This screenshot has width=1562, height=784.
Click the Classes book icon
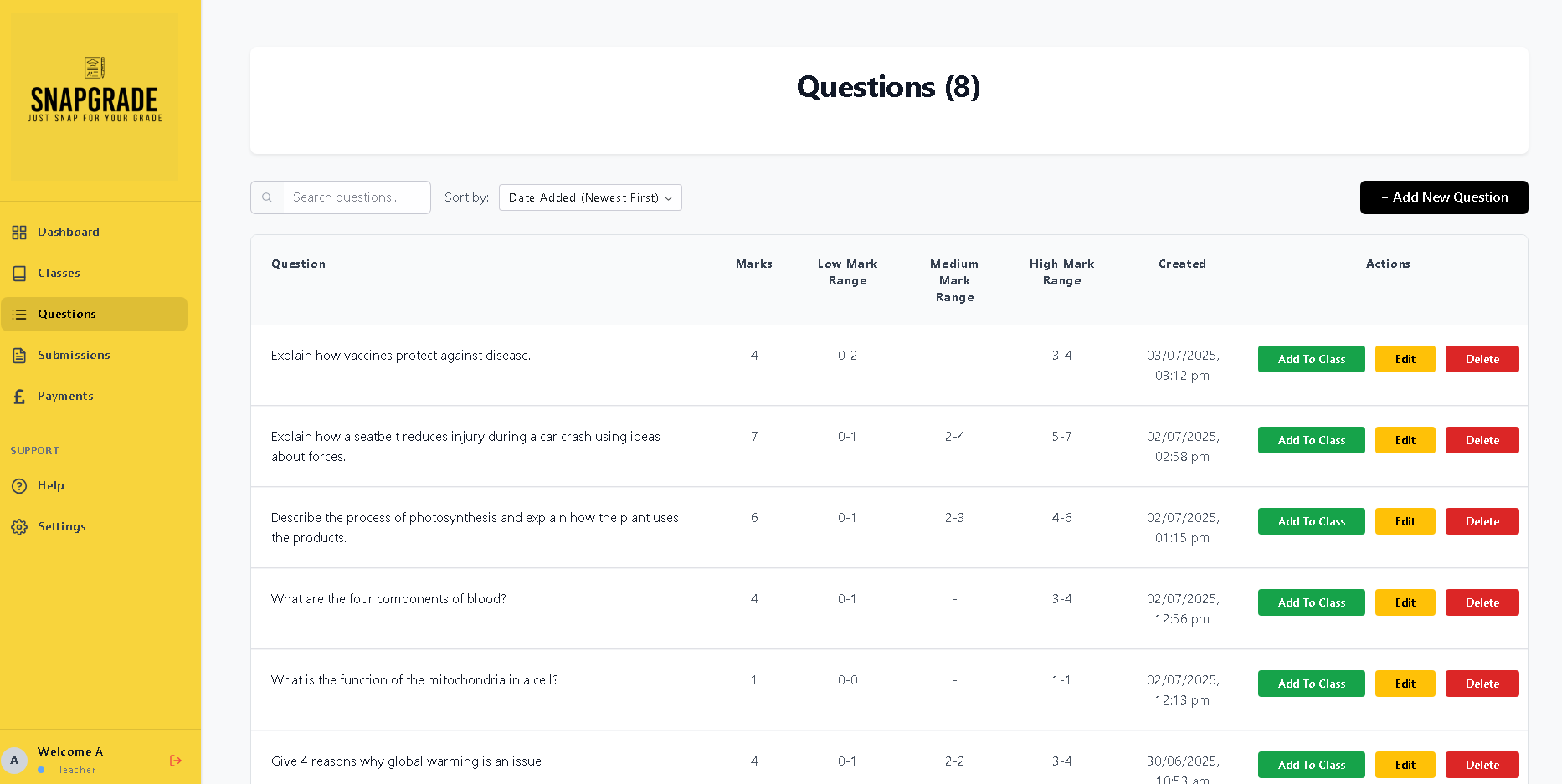coord(19,274)
